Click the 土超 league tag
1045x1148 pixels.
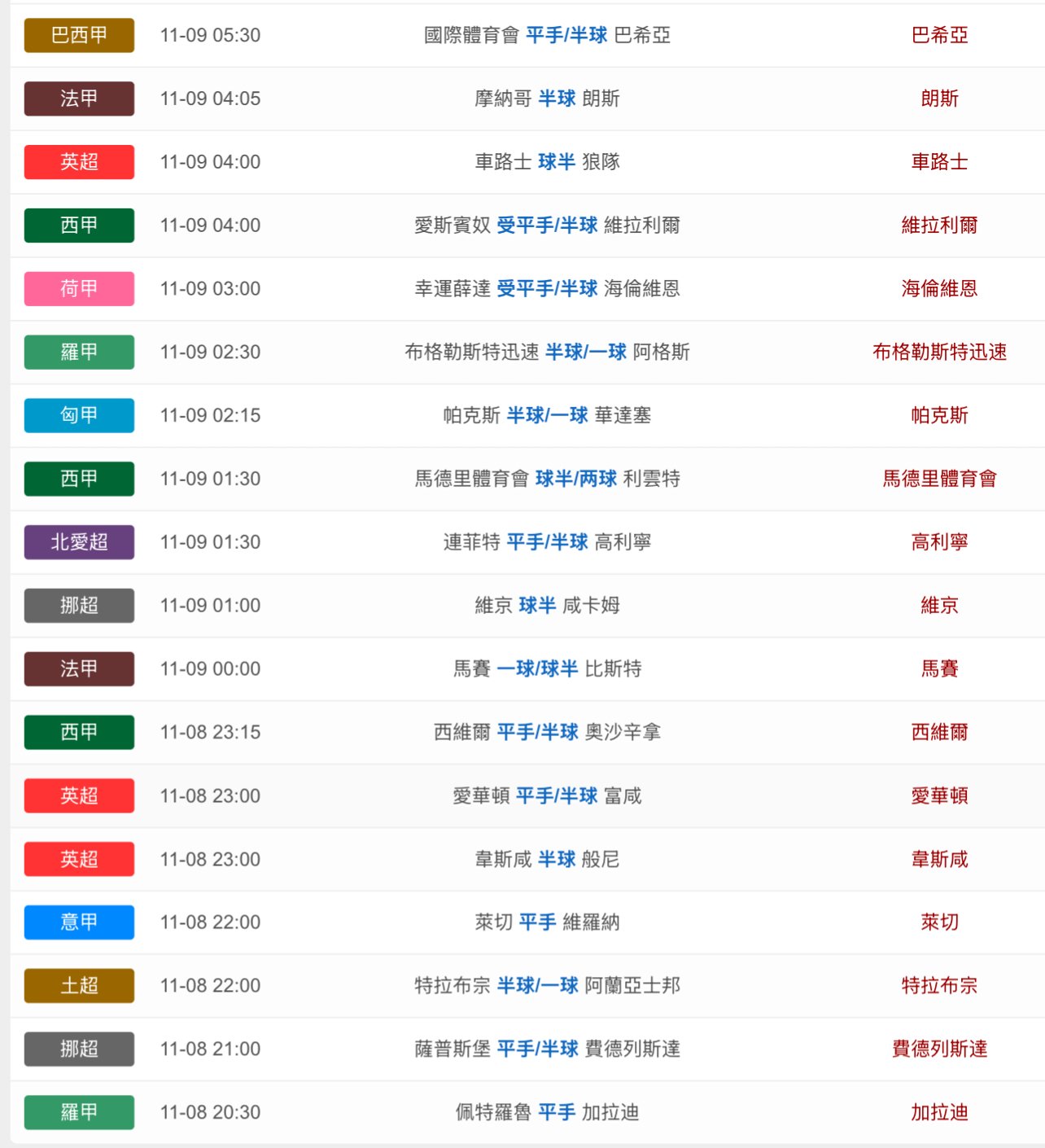(79, 986)
